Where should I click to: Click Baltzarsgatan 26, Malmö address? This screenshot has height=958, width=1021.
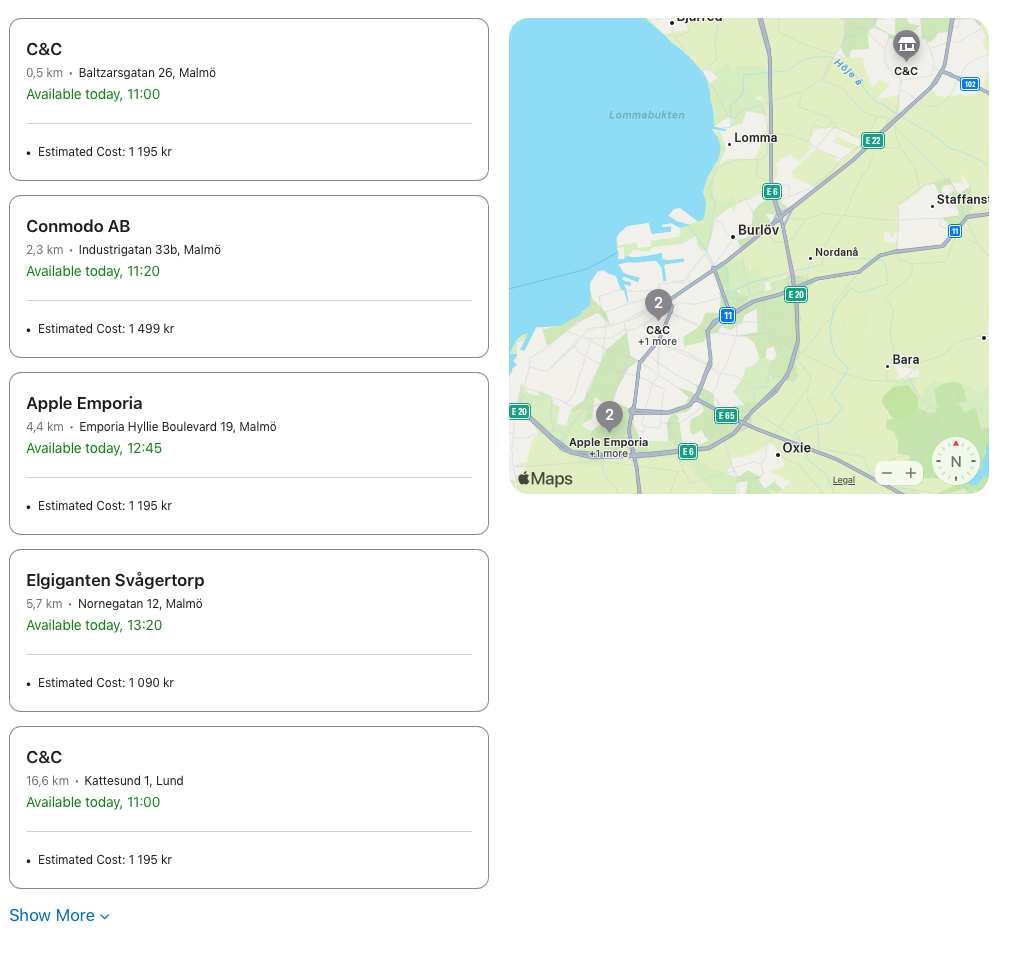(147, 73)
